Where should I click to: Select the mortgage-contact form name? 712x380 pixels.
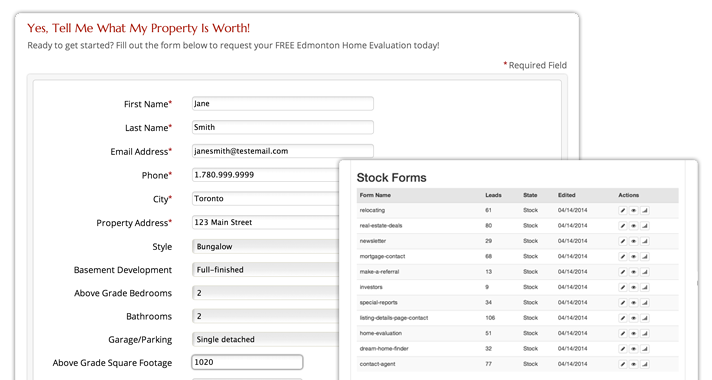(382, 257)
